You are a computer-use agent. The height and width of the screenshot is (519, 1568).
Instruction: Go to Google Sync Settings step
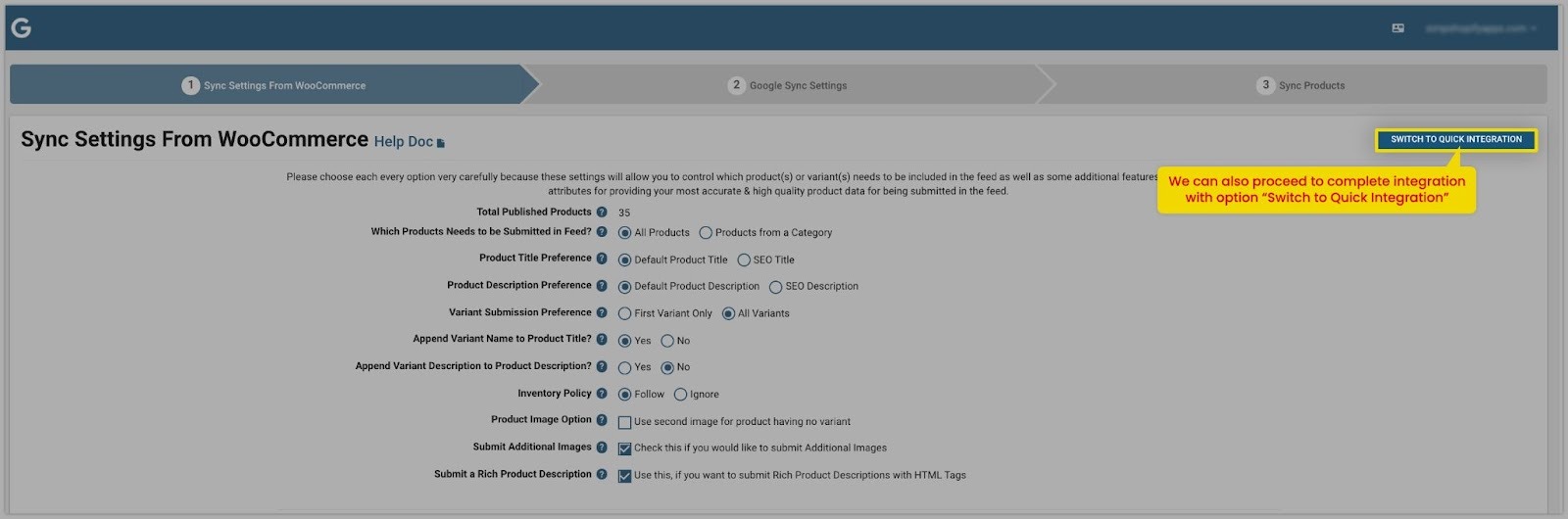tap(788, 85)
